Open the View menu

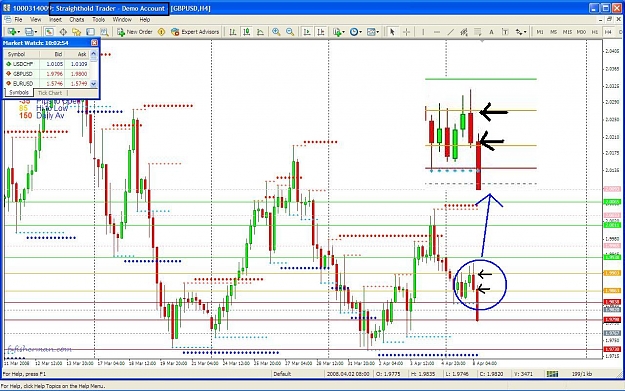pyautogui.click(x=35, y=20)
